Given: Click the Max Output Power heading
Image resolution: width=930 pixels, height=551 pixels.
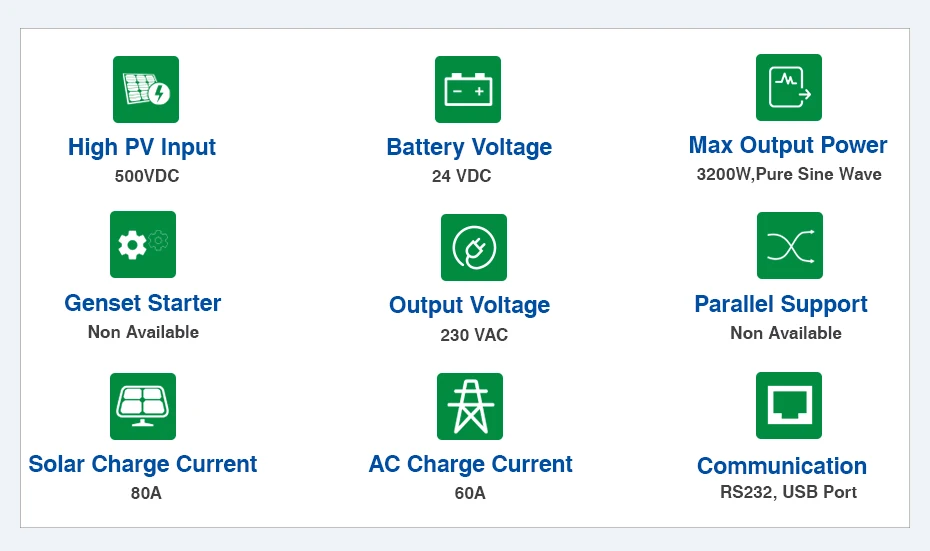Looking at the screenshot, I should 788,145.
